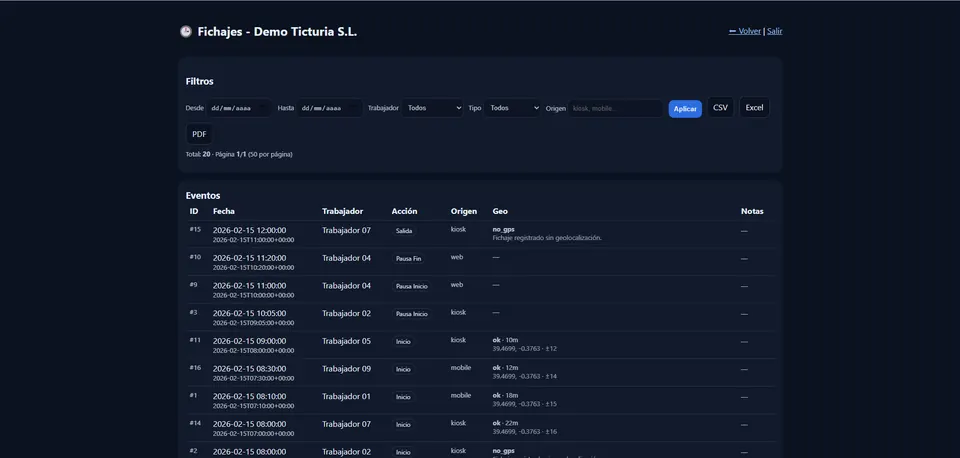This screenshot has width=960, height=458.
Task: Click the Eventos heading
Action: point(203,196)
